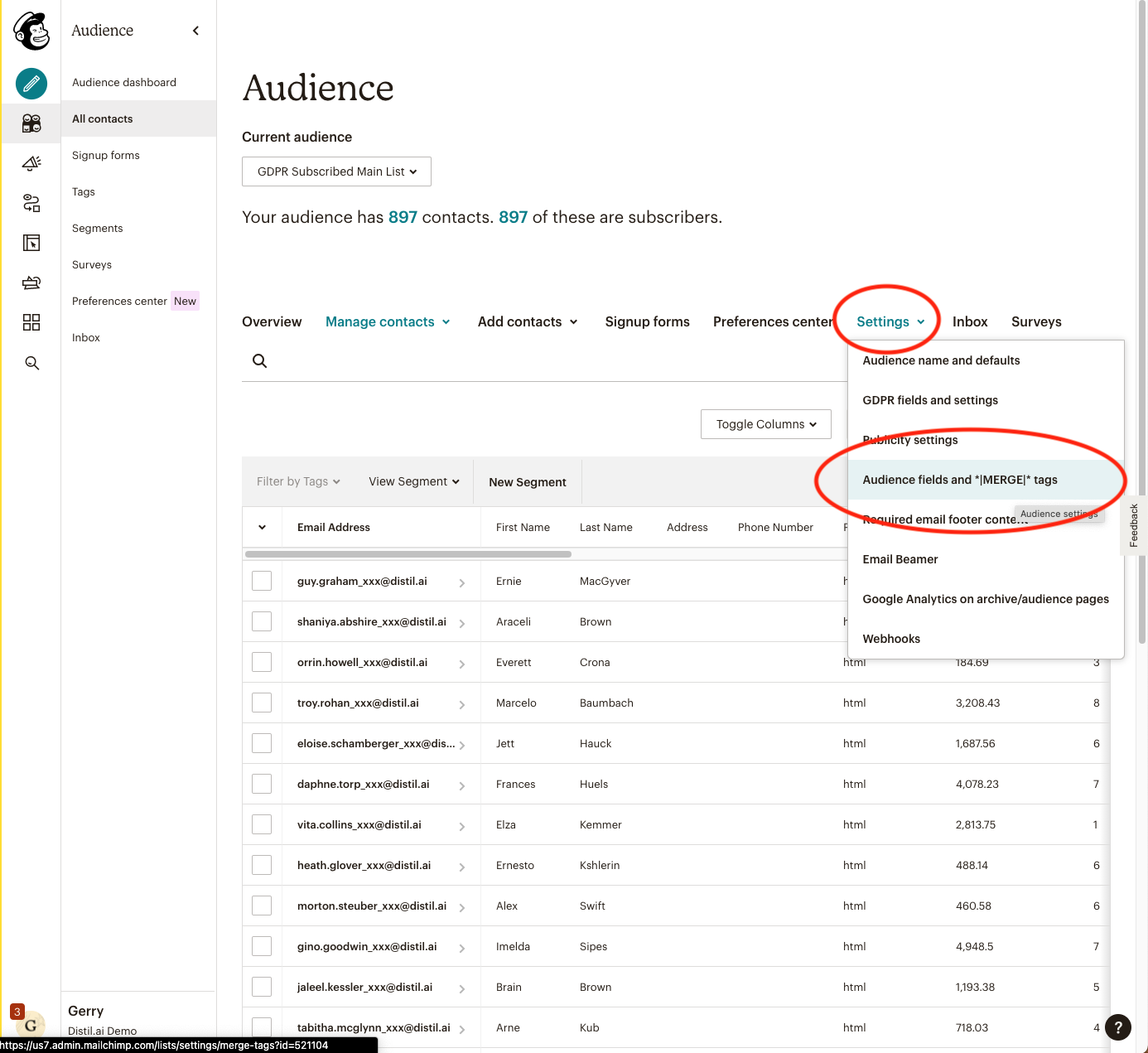This screenshot has height=1053, width=1148.
Task: Click the contact search magnifier icon
Action: [259, 360]
